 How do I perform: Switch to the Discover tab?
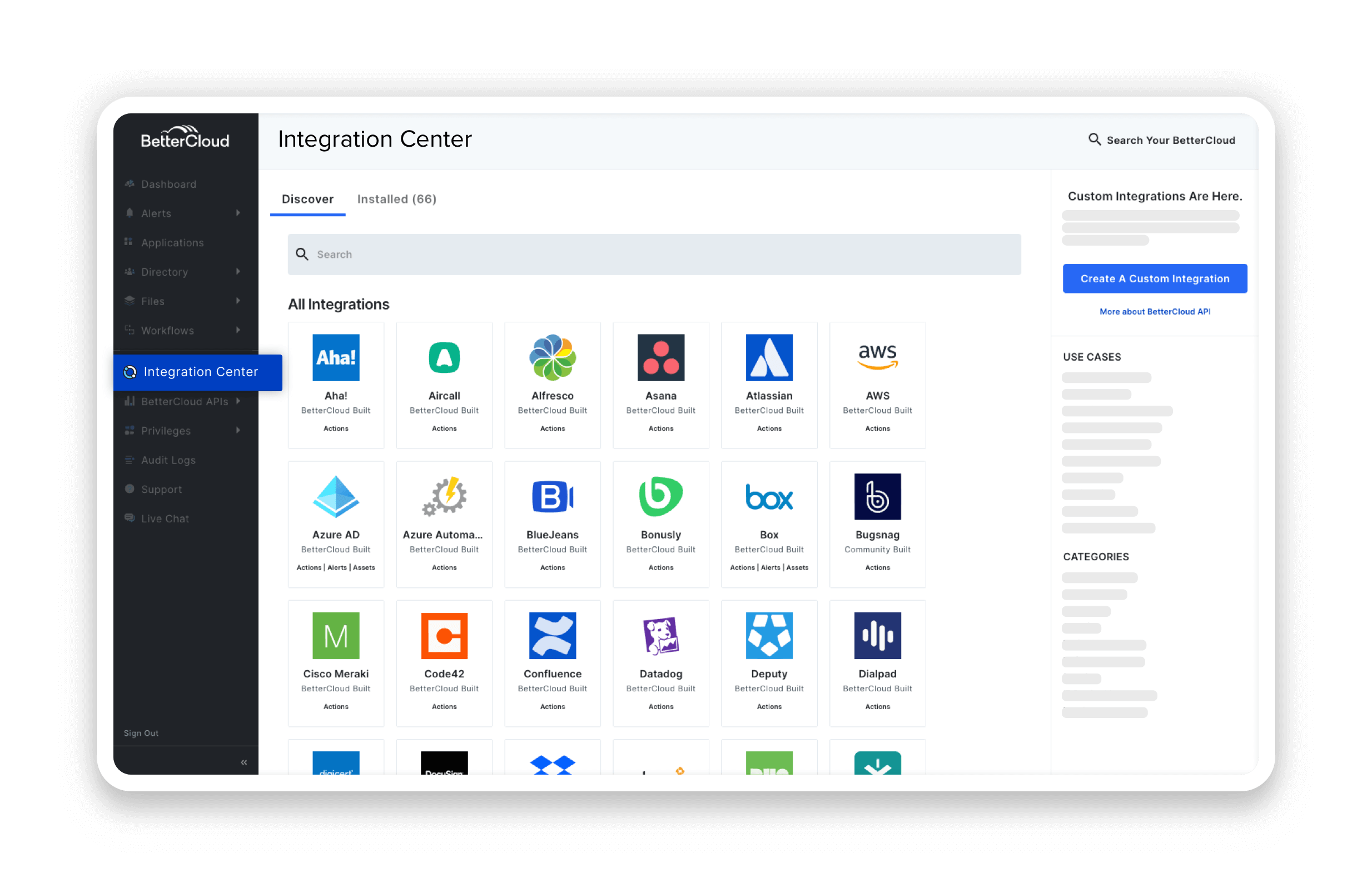coord(307,199)
